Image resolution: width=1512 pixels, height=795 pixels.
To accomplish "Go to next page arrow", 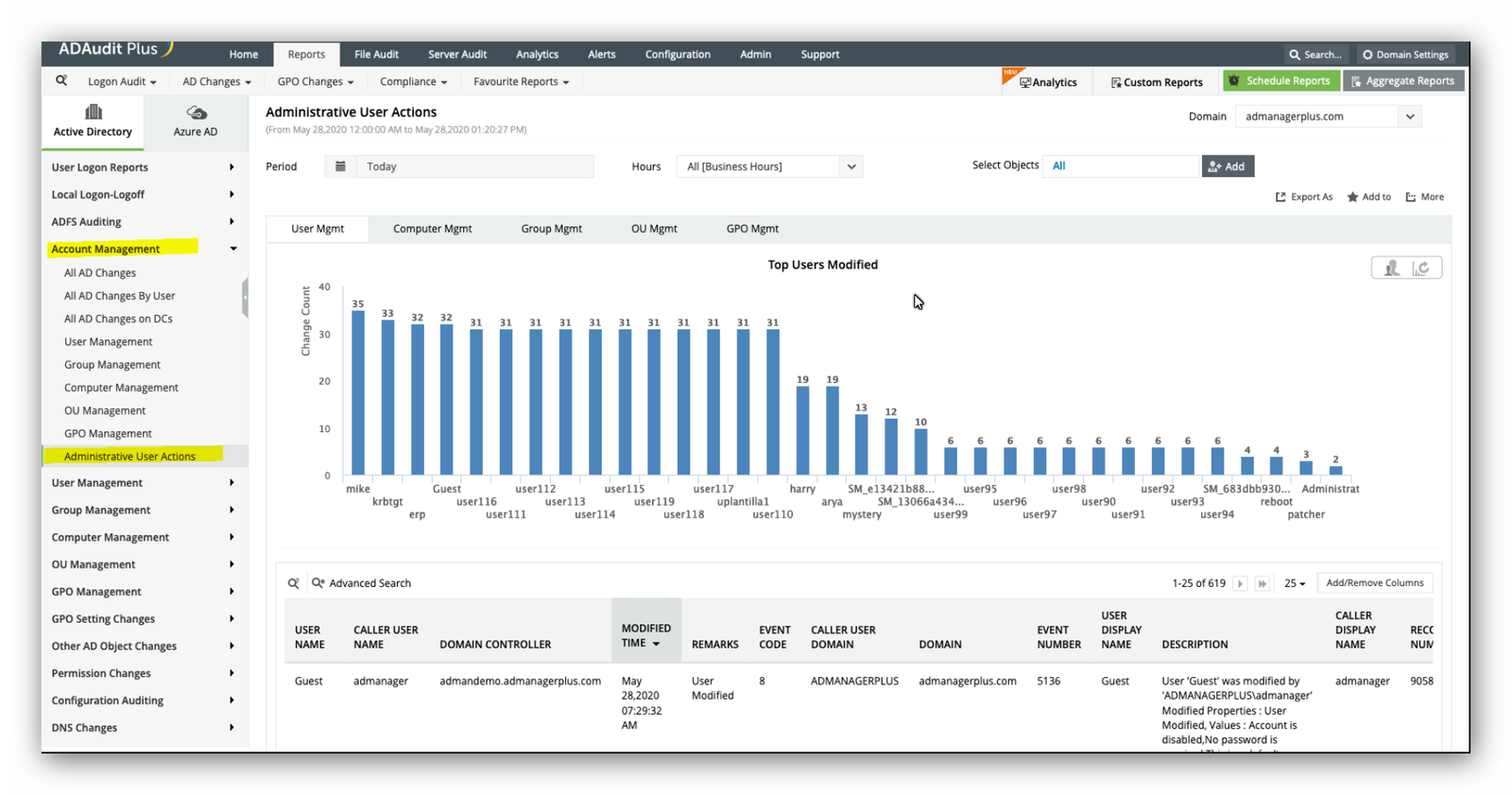I will [1240, 583].
